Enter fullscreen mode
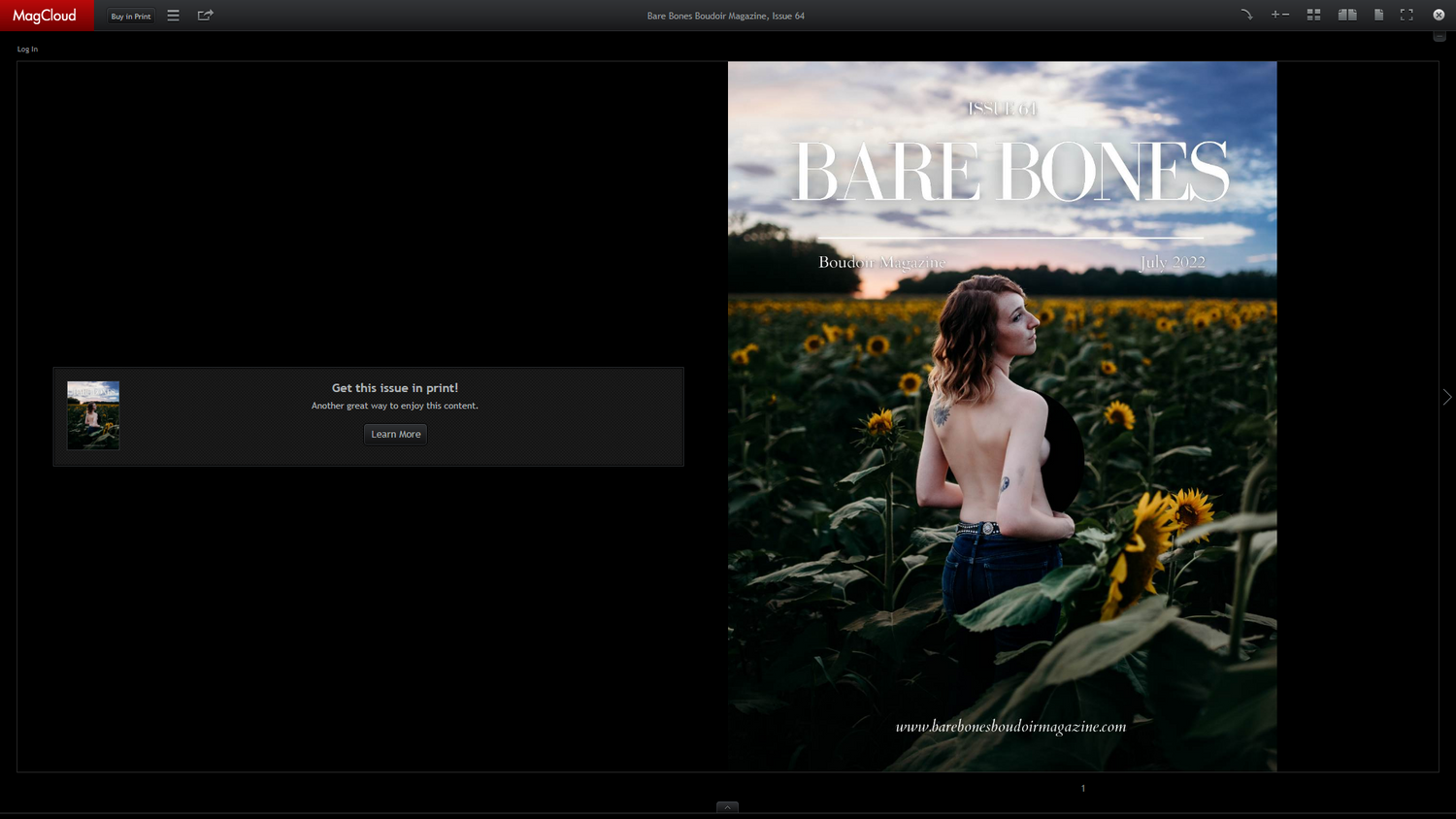This screenshot has height=819, width=1456. coord(1406,15)
